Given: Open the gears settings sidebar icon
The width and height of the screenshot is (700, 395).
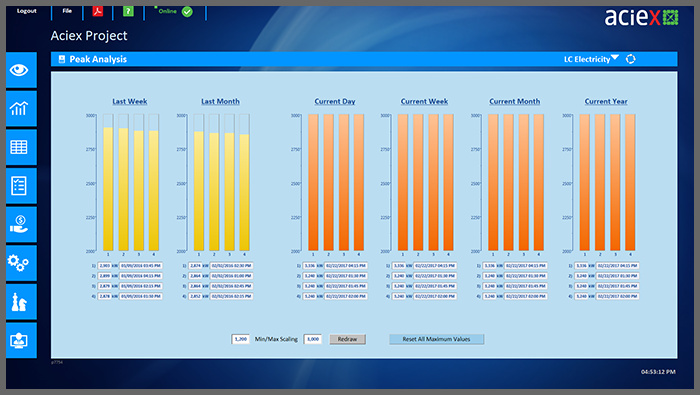Looking at the screenshot, I should [x=19, y=263].
